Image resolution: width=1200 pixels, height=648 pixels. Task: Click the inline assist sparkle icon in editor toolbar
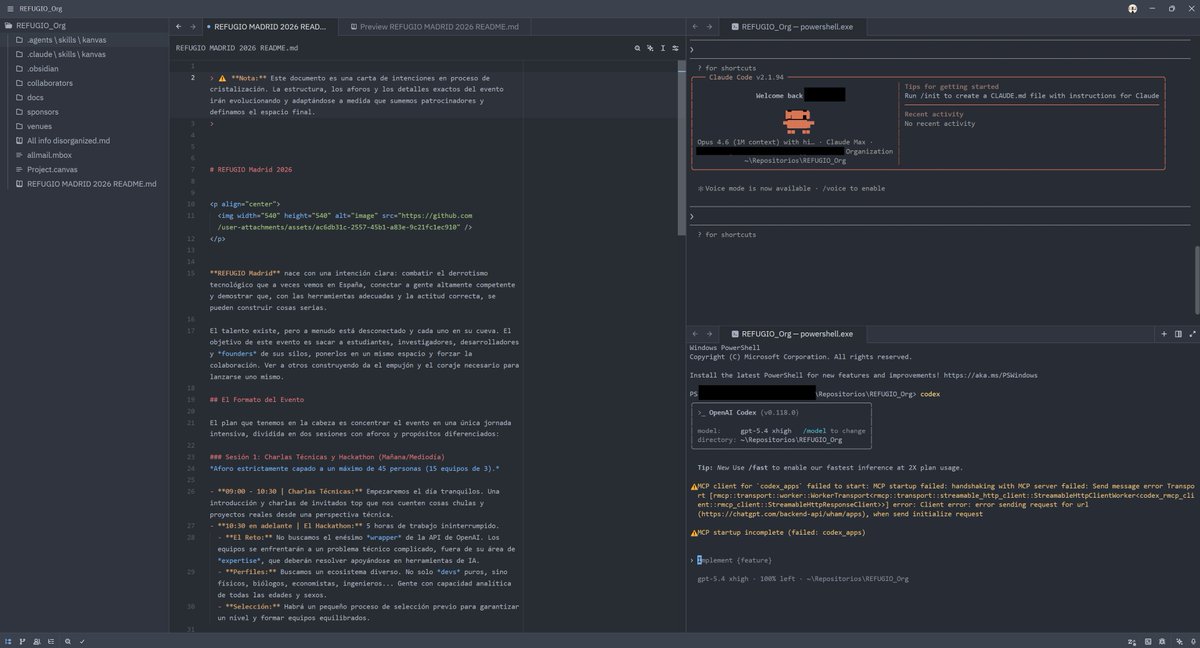click(x=650, y=47)
